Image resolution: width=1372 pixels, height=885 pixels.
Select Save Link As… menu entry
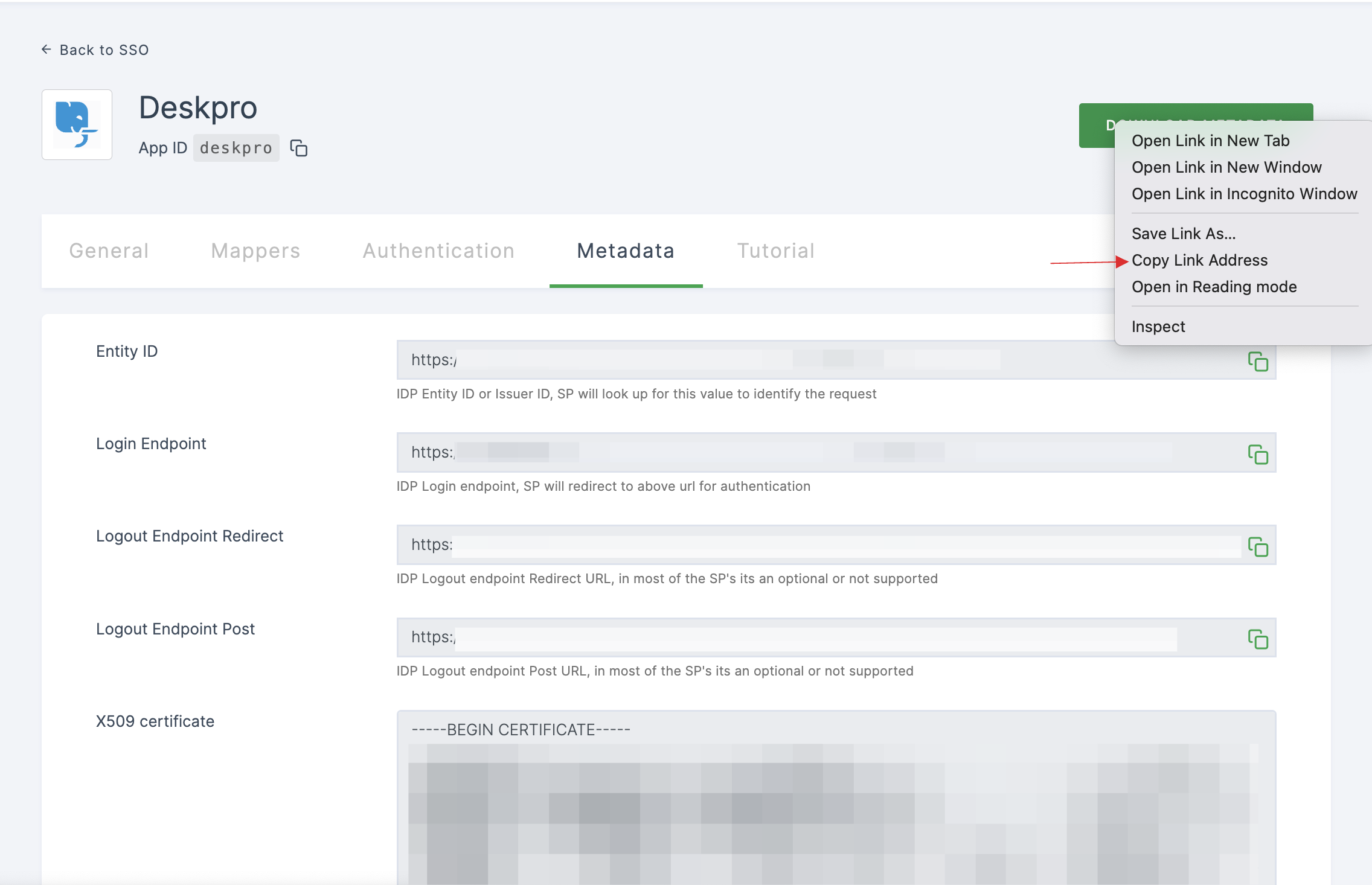(1184, 234)
